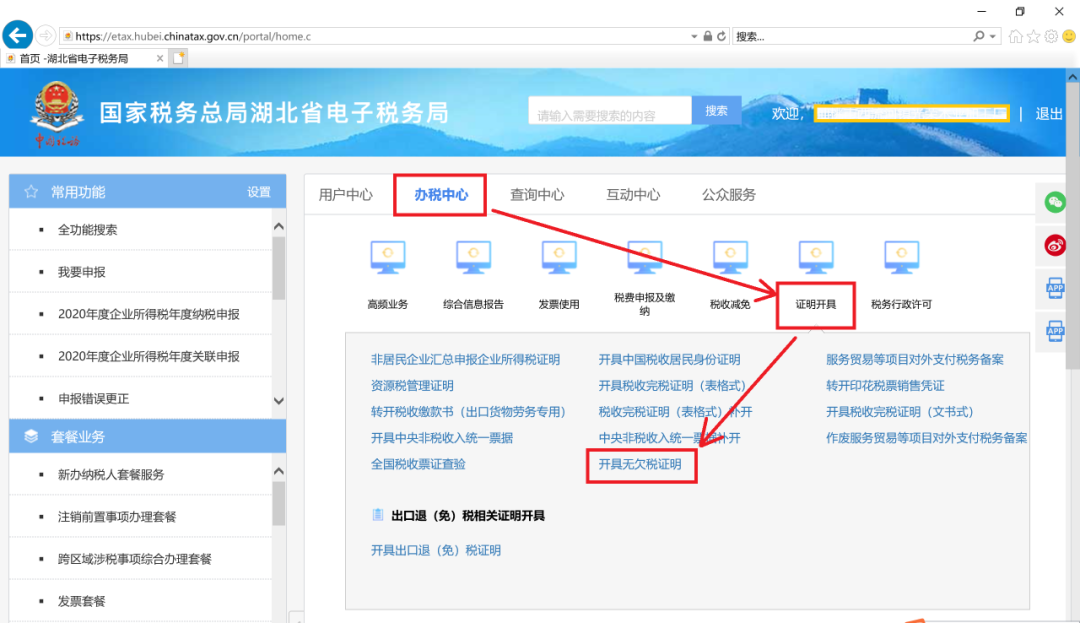The width and height of the screenshot is (1080, 623).
Task: Switch to the 办税中心 tab
Action: tap(441, 195)
